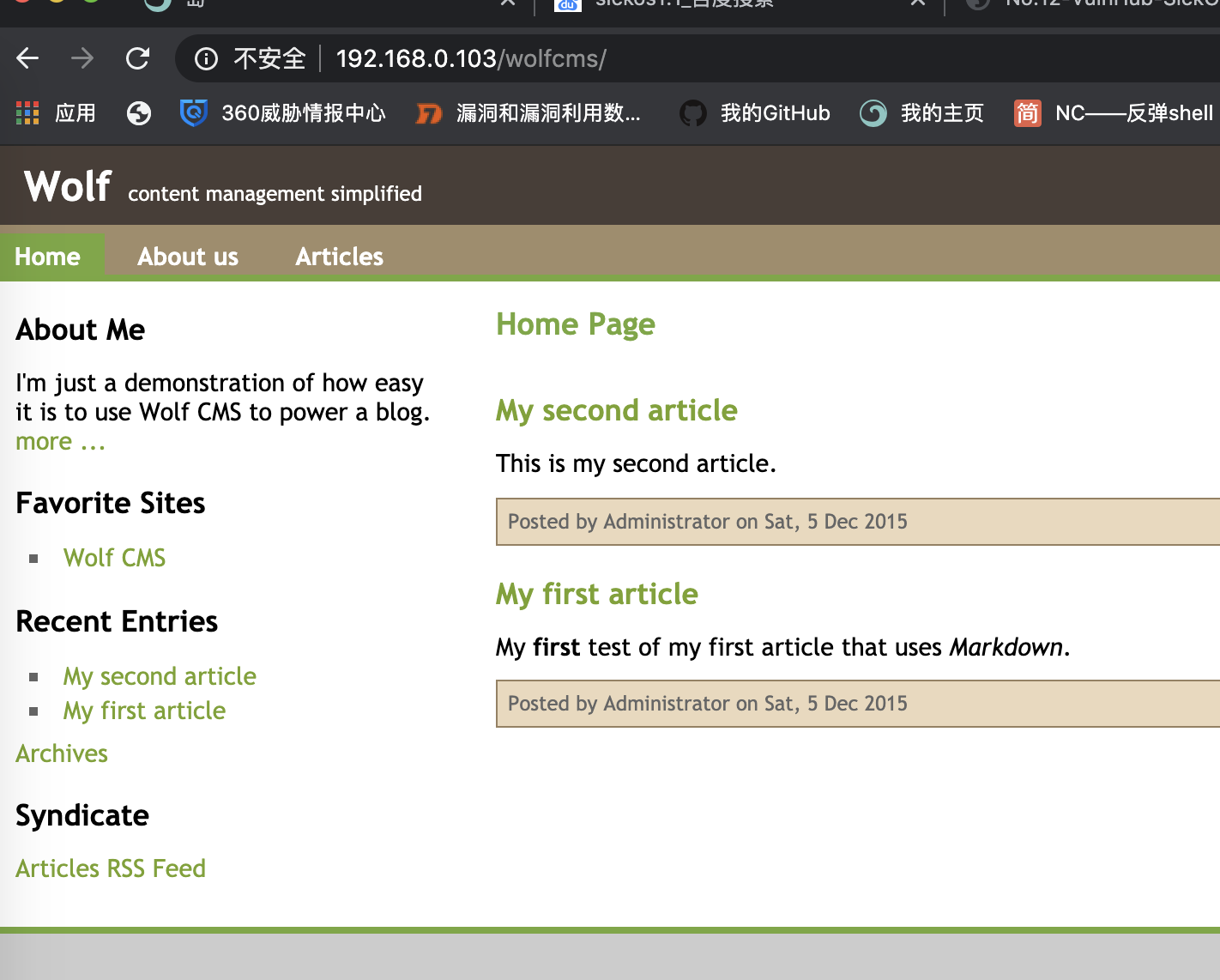1220x980 pixels.
Task: Open the NC——反弹shell bookmark
Action: (x=1115, y=112)
